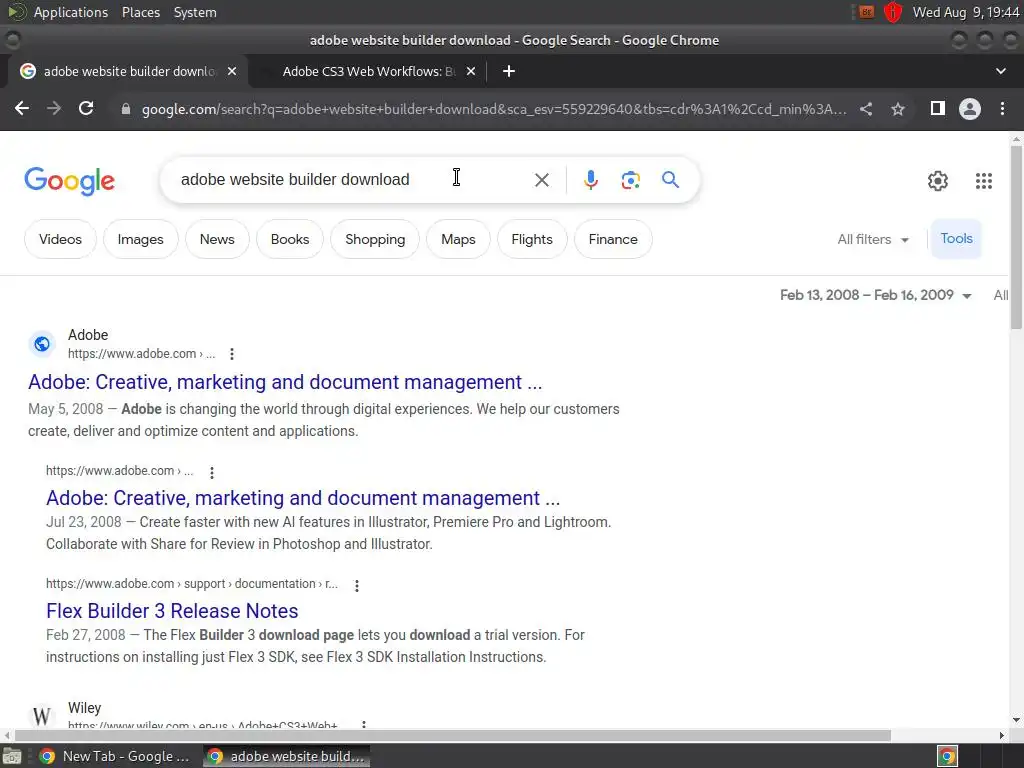Click the Chrome address bar URL
1024x768 pixels.
pyautogui.click(x=494, y=109)
